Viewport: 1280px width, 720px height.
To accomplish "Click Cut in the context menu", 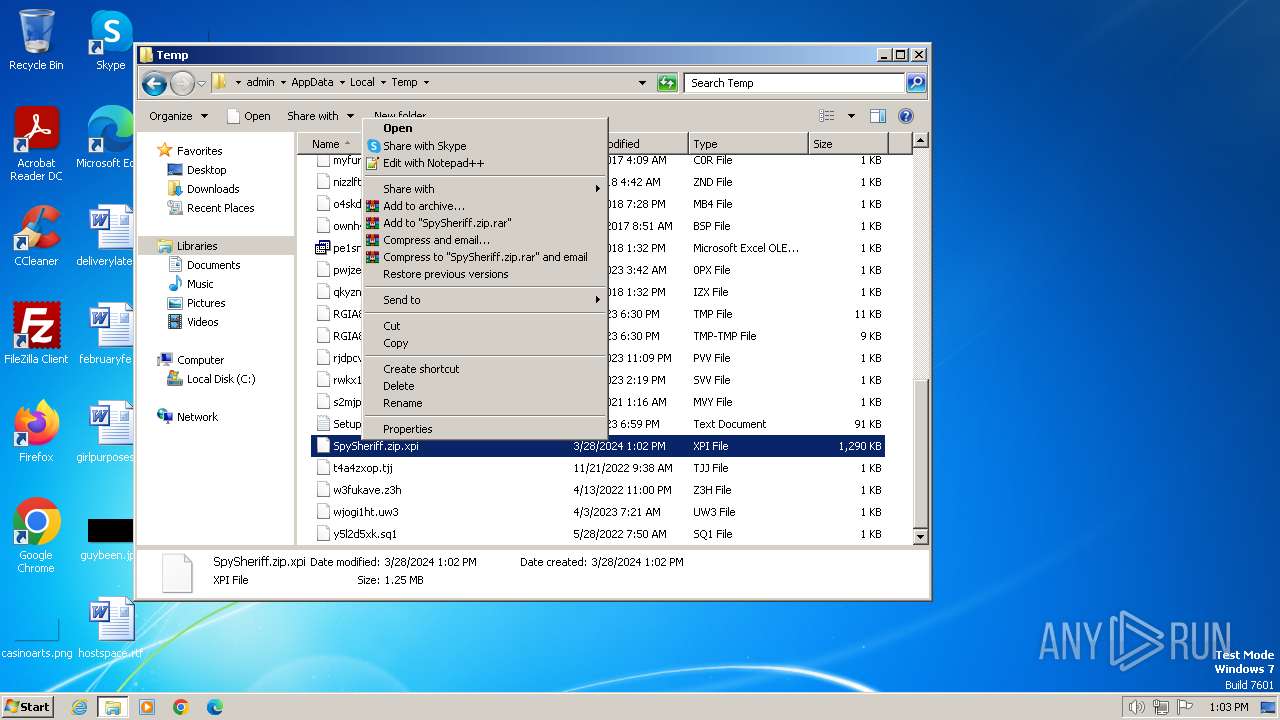I will coord(485,326).
